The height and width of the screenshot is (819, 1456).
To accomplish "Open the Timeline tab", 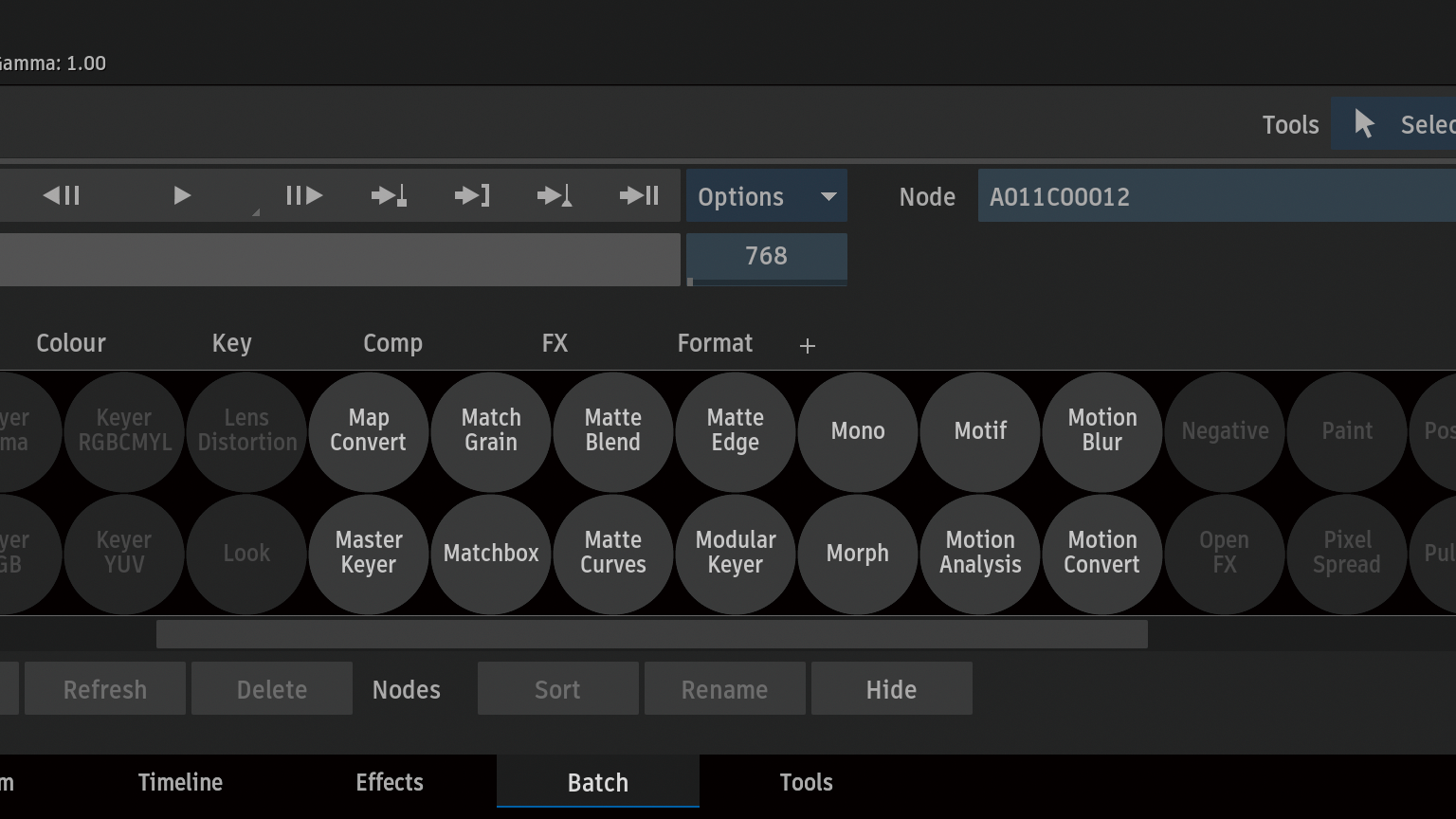I will click(180, 782).
